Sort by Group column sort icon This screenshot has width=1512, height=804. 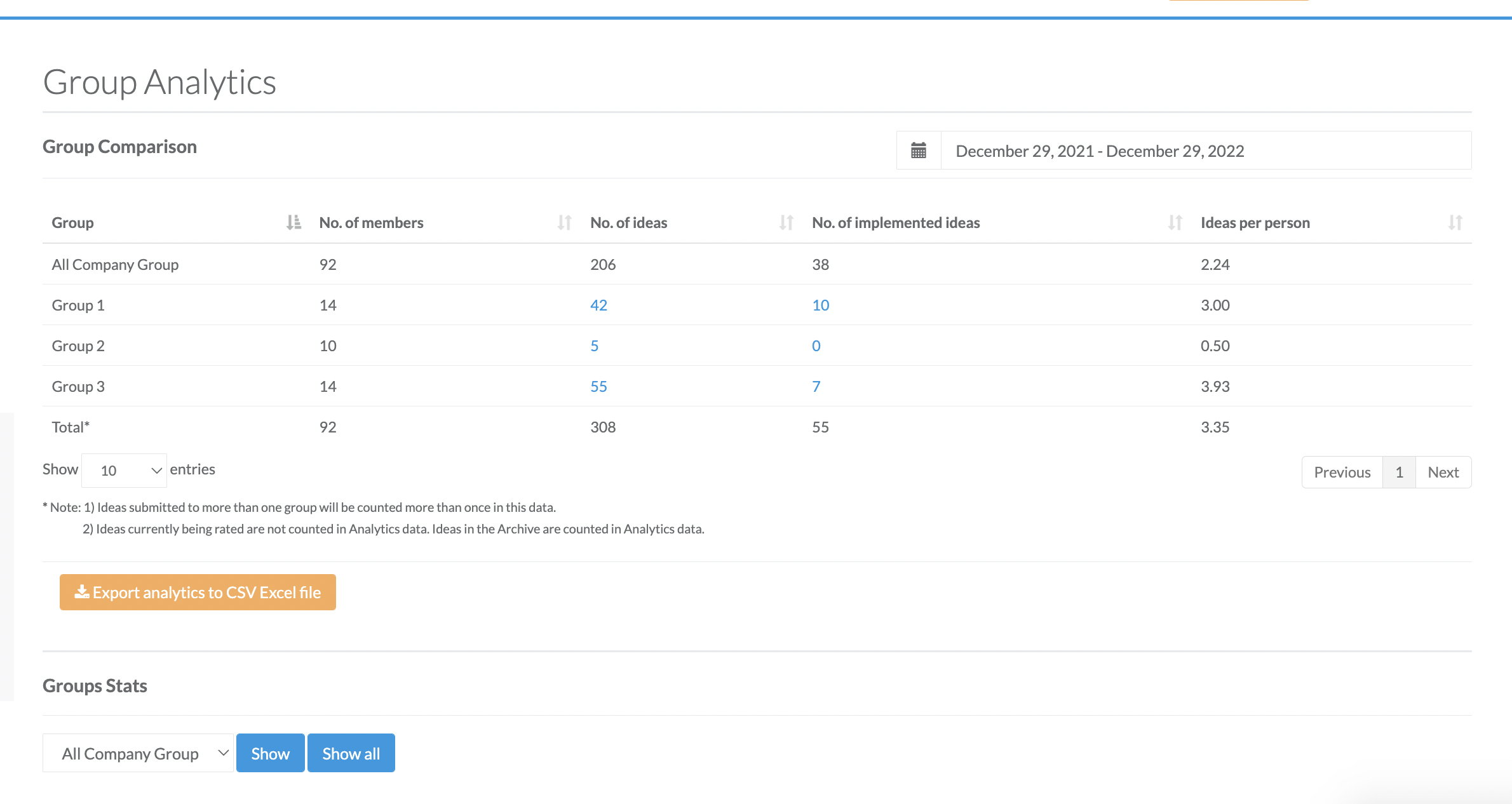(294, 222)
